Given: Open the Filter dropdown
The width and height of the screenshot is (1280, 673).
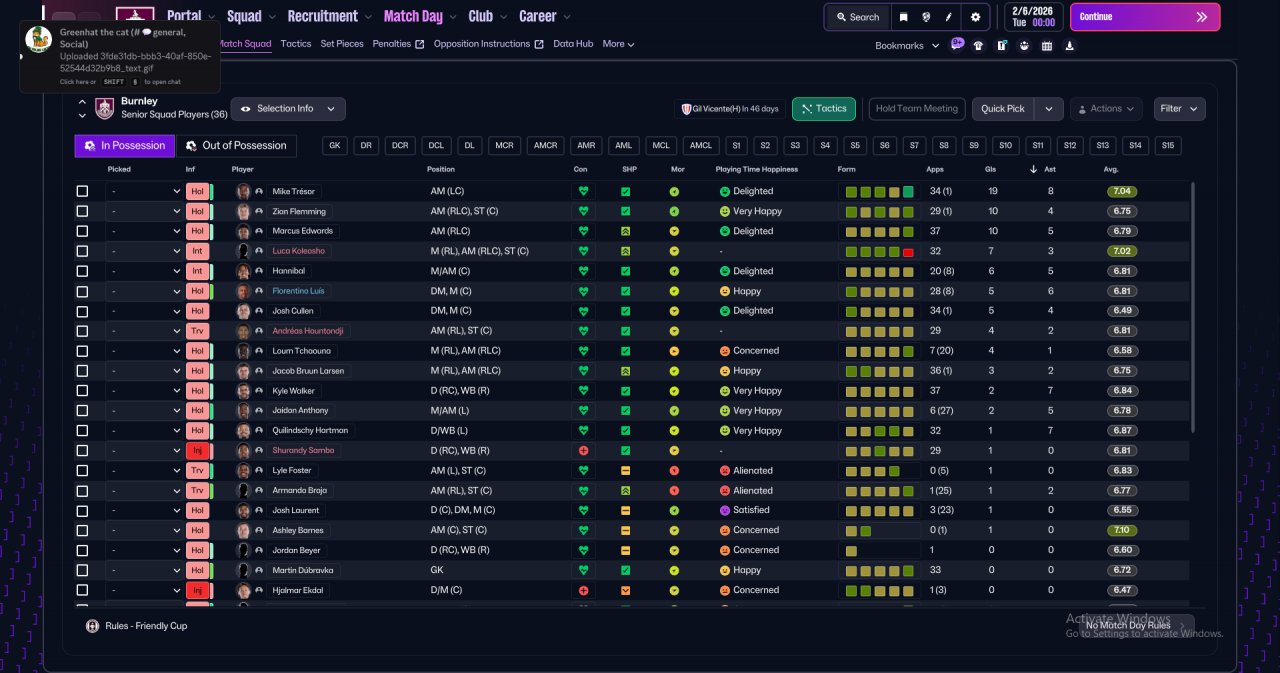Looking at the screenshot, I should click(x=1180, y=109).
